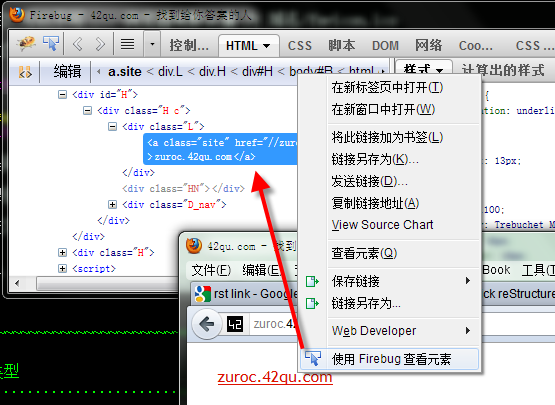This screenshot has width=555, height=405.
Task: Click the browser address bar showing zuroc.4
Action: coord(273,324)
